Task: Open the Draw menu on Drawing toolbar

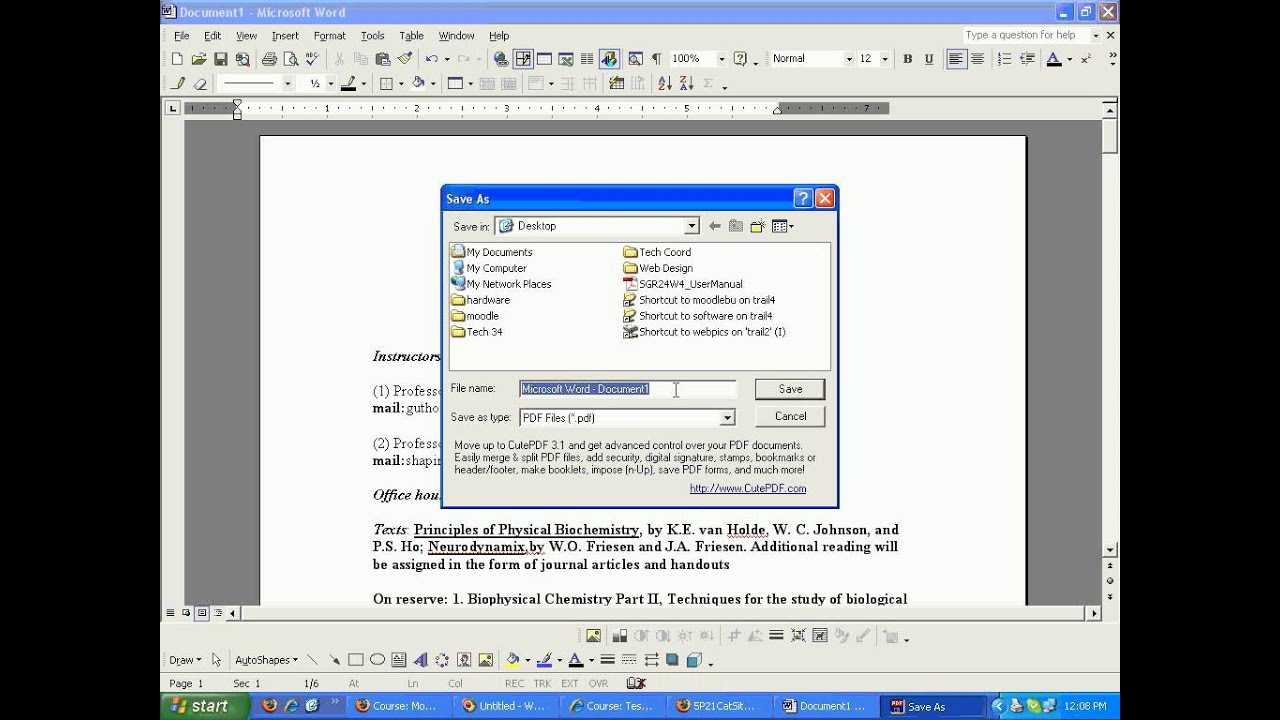Action: pos(185,660)
